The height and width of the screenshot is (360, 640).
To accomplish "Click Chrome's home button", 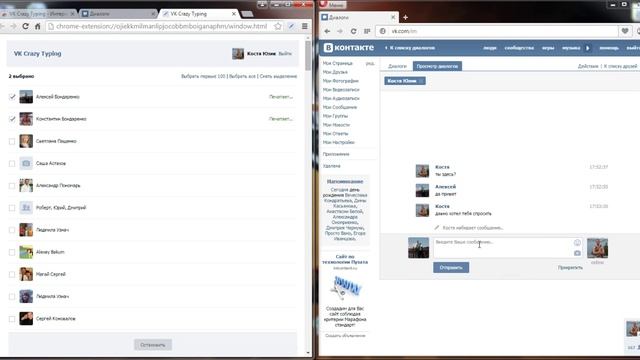I will 38,26.
